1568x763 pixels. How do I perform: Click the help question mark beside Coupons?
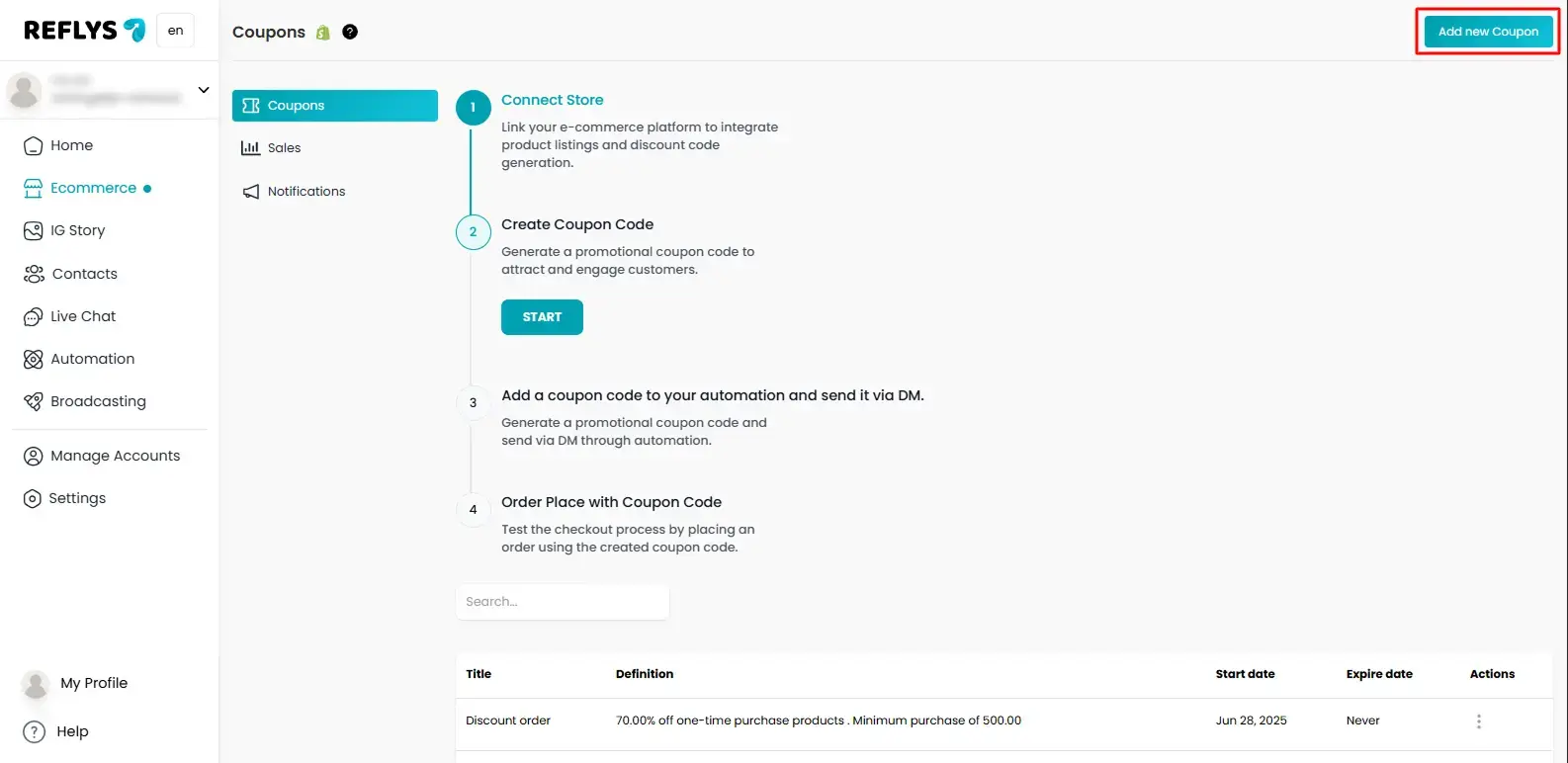coord(350,32)
